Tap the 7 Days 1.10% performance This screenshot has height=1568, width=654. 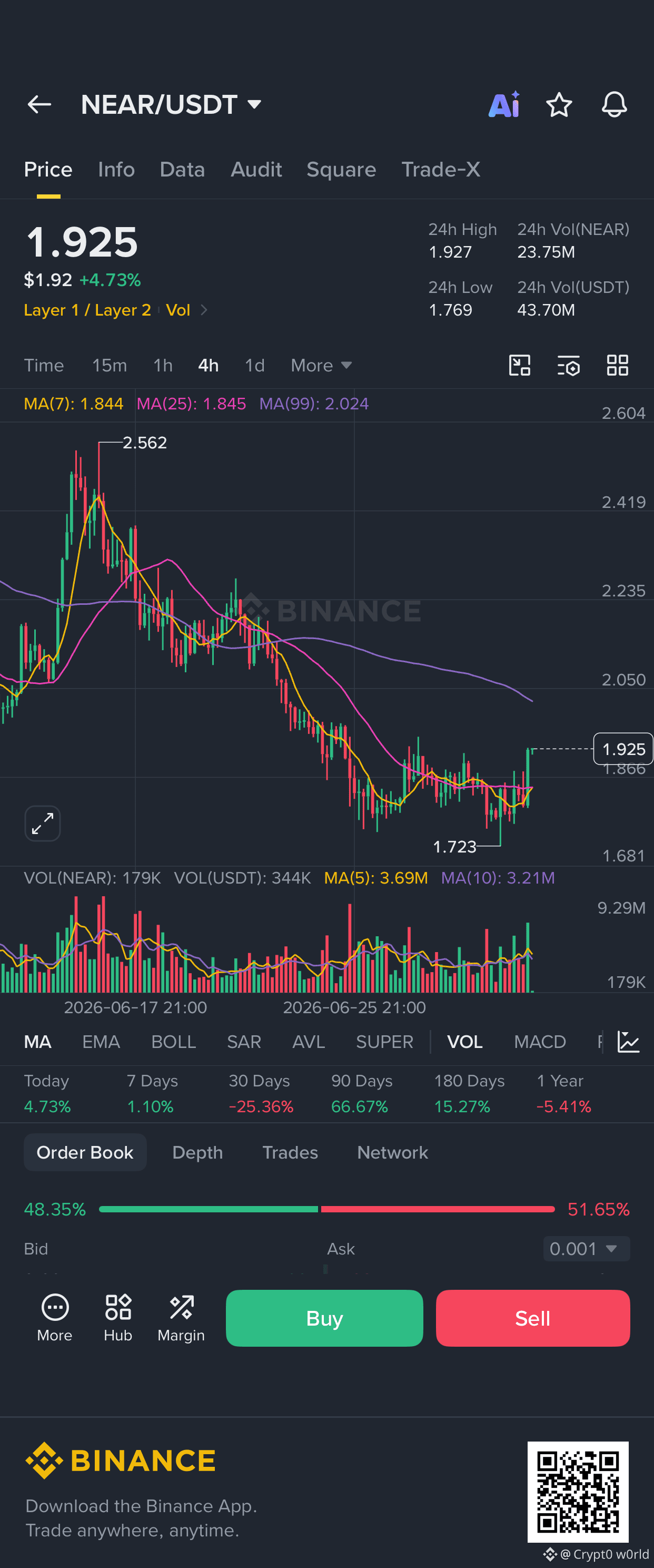[x=152, y=1094]
